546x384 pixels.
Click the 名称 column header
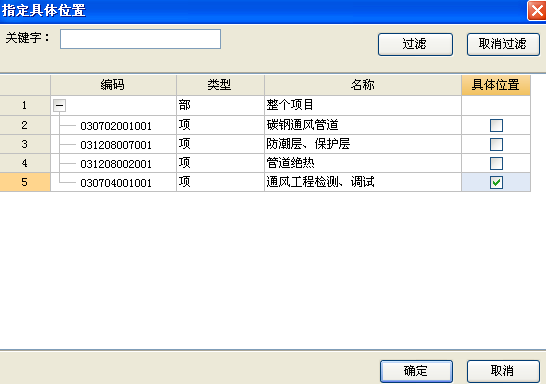pyautogui.click(x=363, y=85)
